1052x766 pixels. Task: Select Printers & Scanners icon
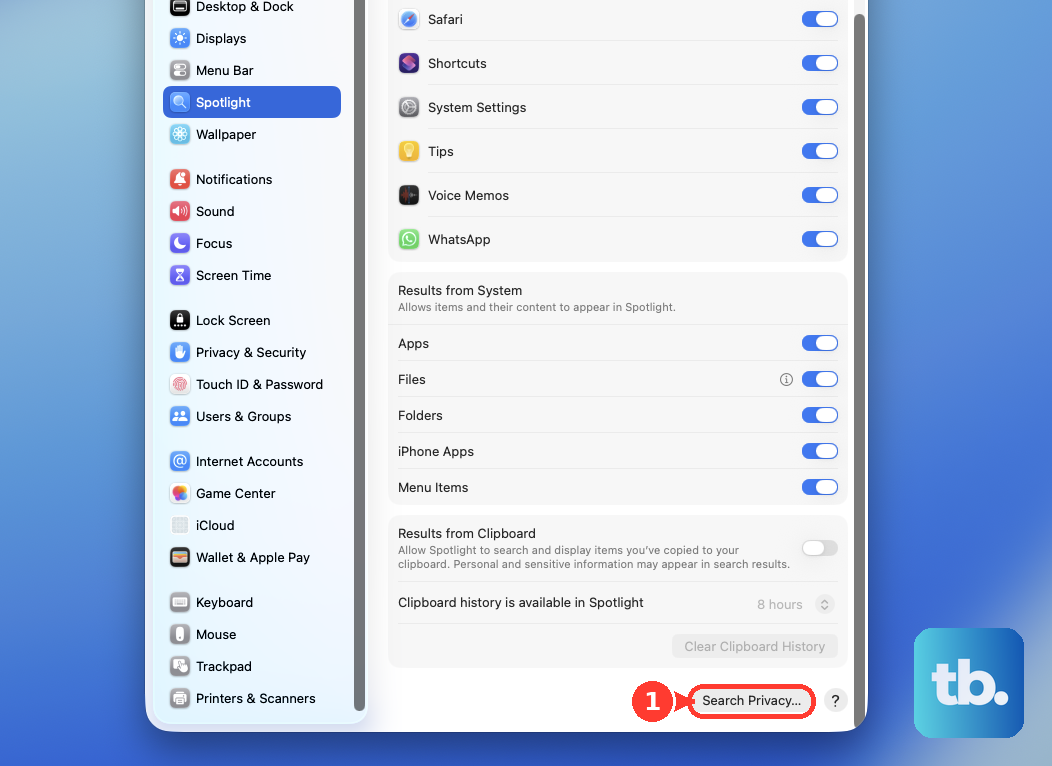point(180,698)
